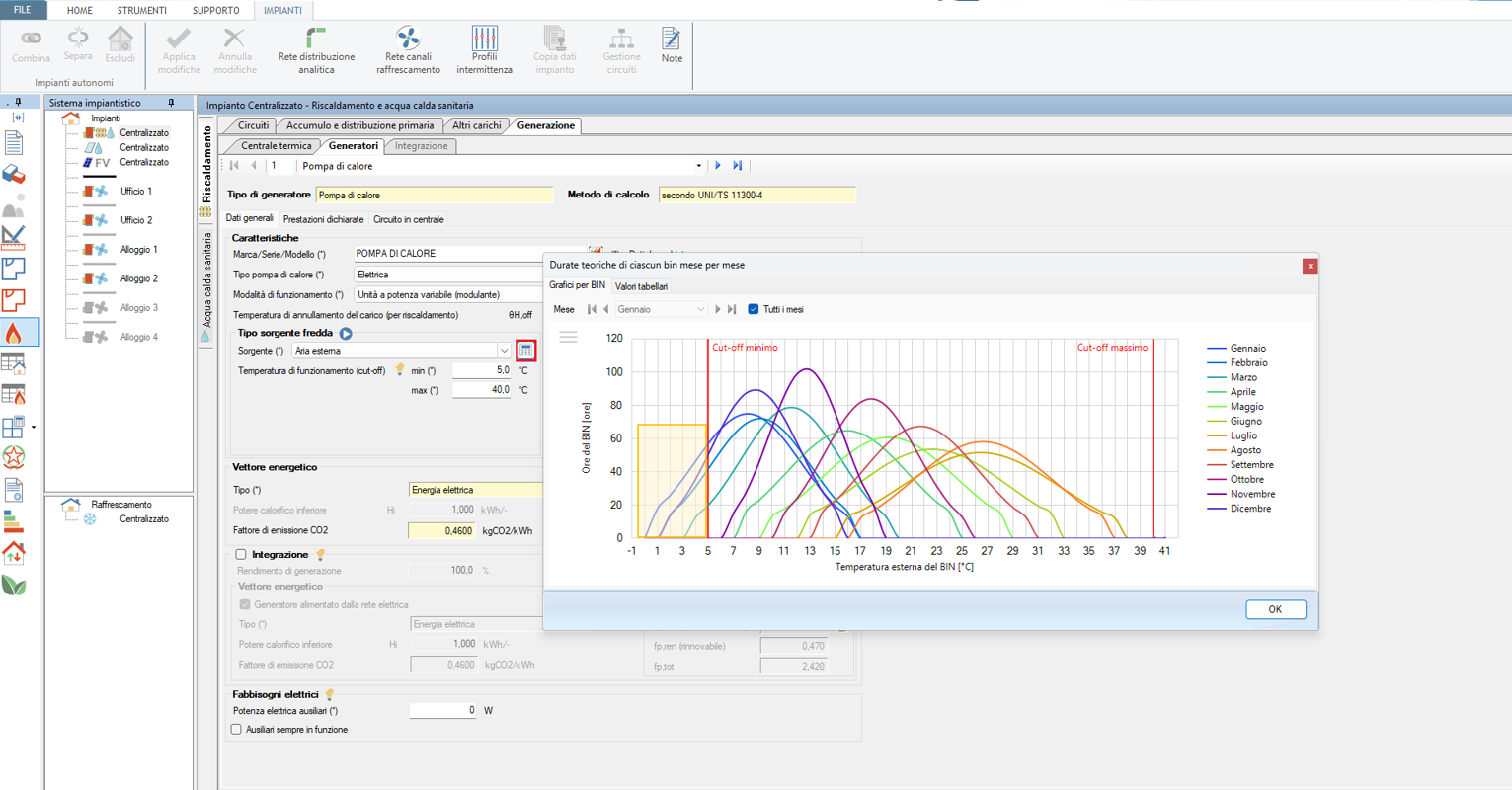The image size is (1512, 790).
Task: Click the Novembre legend entry
Action: click(x=1240, y=494)
